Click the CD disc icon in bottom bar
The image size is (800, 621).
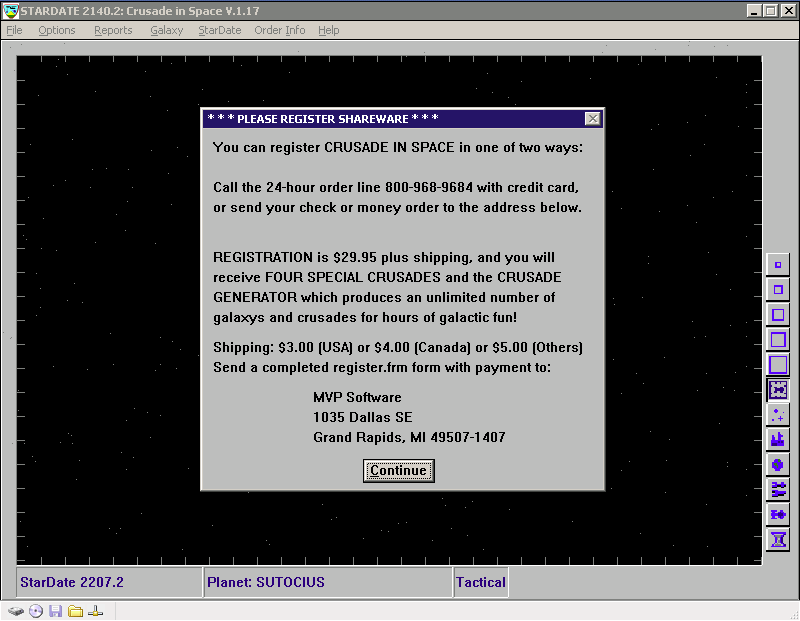click(36, 611)
